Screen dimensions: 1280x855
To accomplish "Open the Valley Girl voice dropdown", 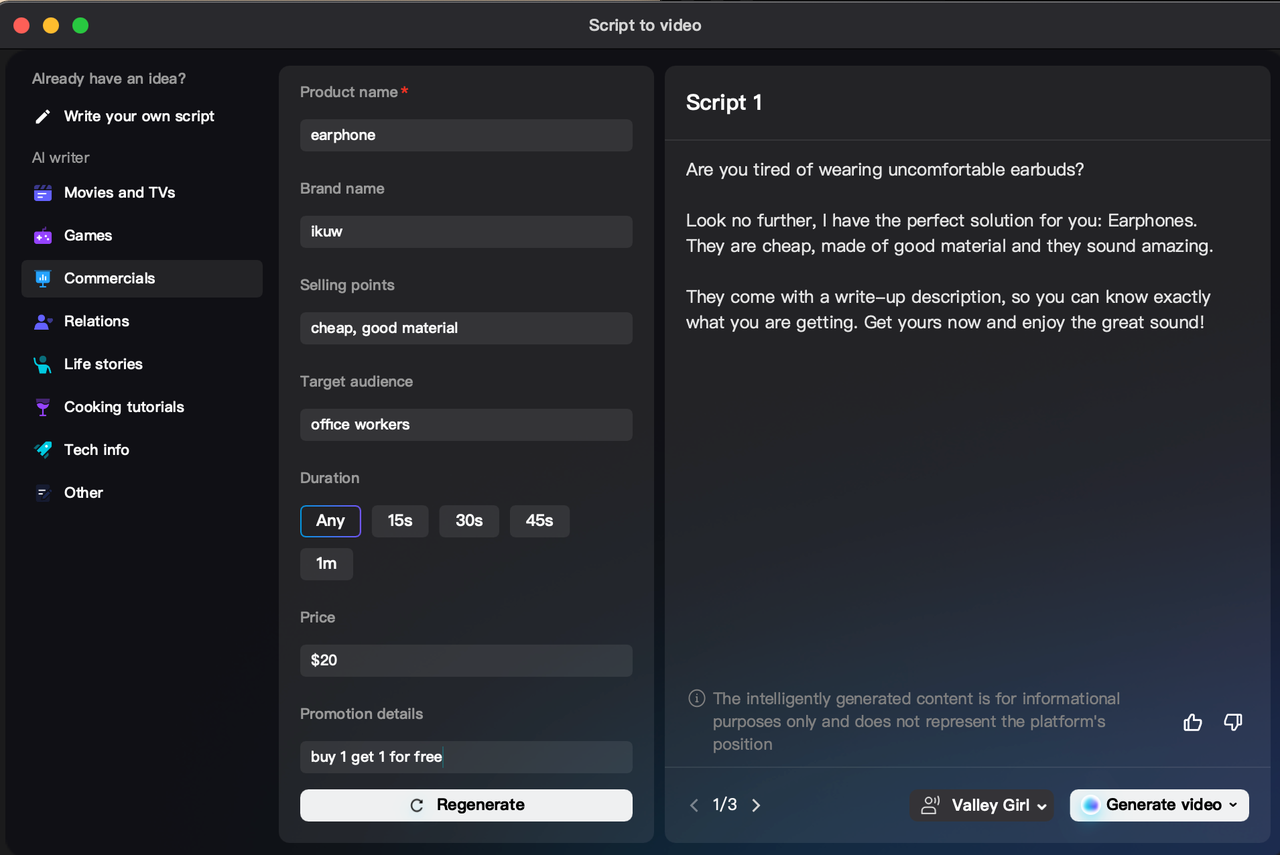I will click(981, 805).
